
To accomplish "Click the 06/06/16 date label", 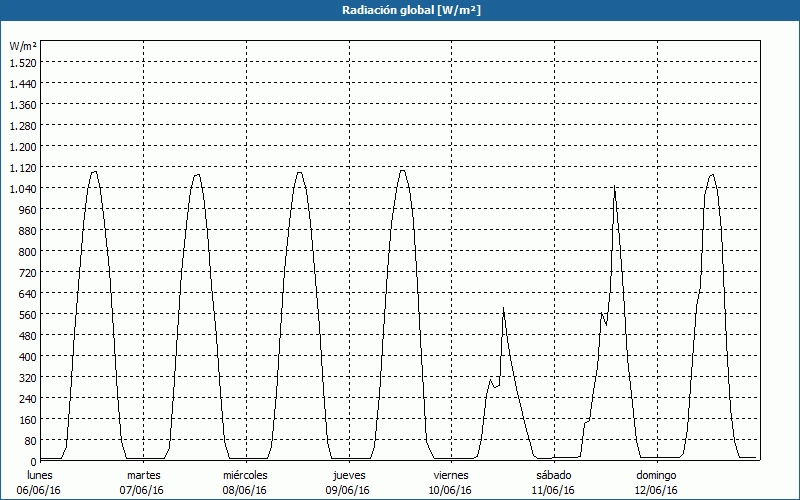I will (x=38, y=490).
